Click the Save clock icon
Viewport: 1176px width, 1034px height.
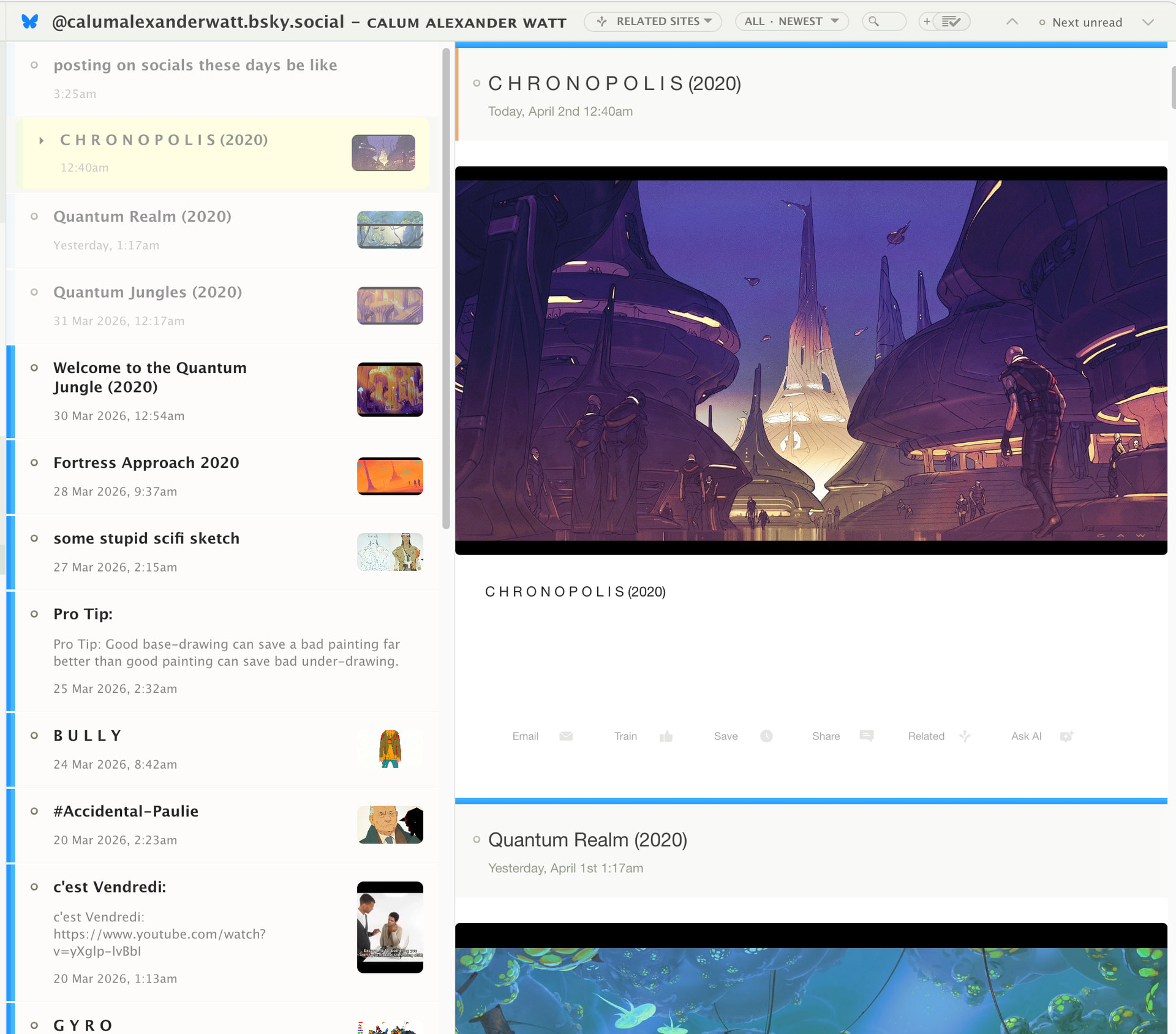pyautogui.click(x=766, y=736)
